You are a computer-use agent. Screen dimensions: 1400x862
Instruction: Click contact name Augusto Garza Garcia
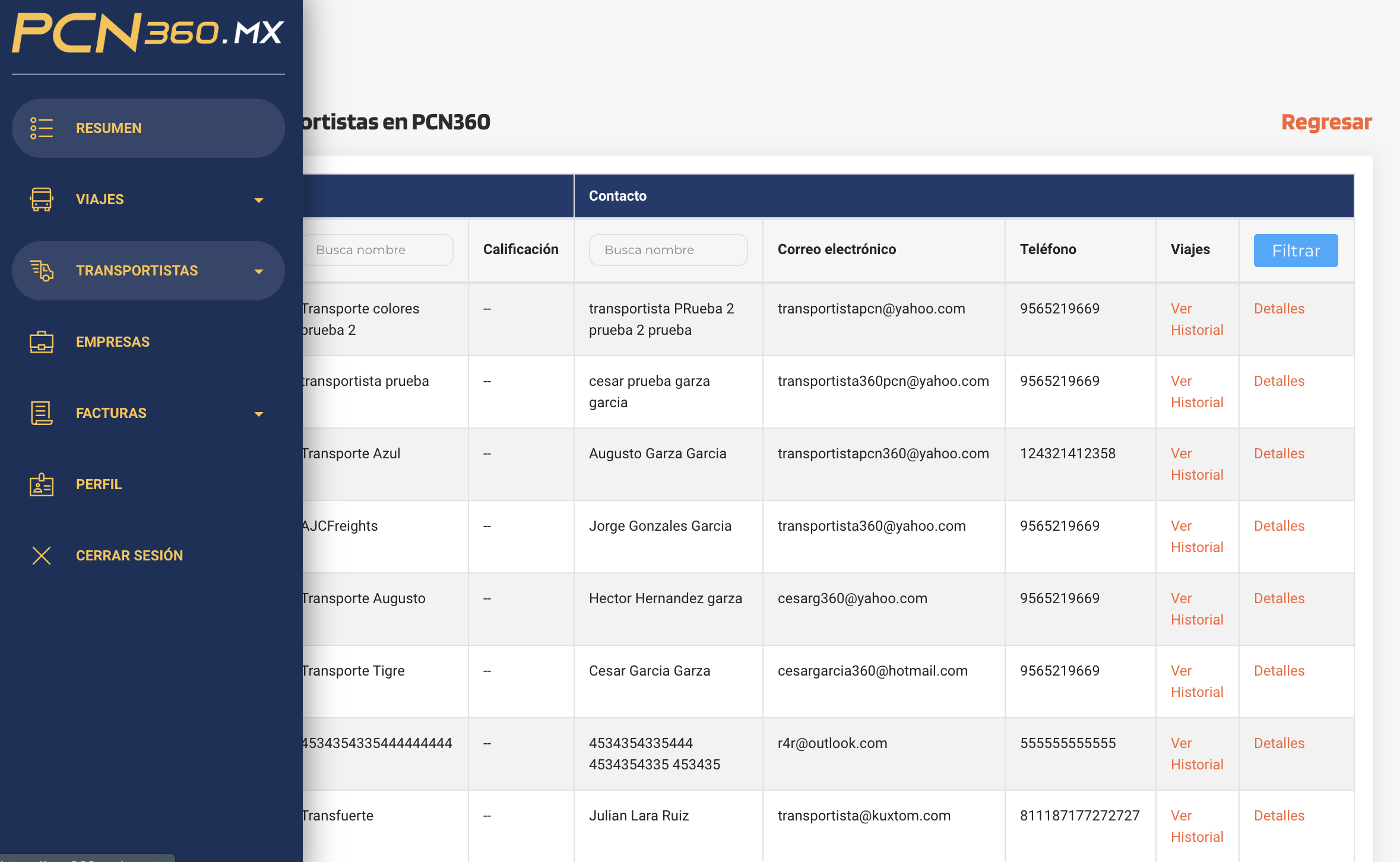point(657,454)
